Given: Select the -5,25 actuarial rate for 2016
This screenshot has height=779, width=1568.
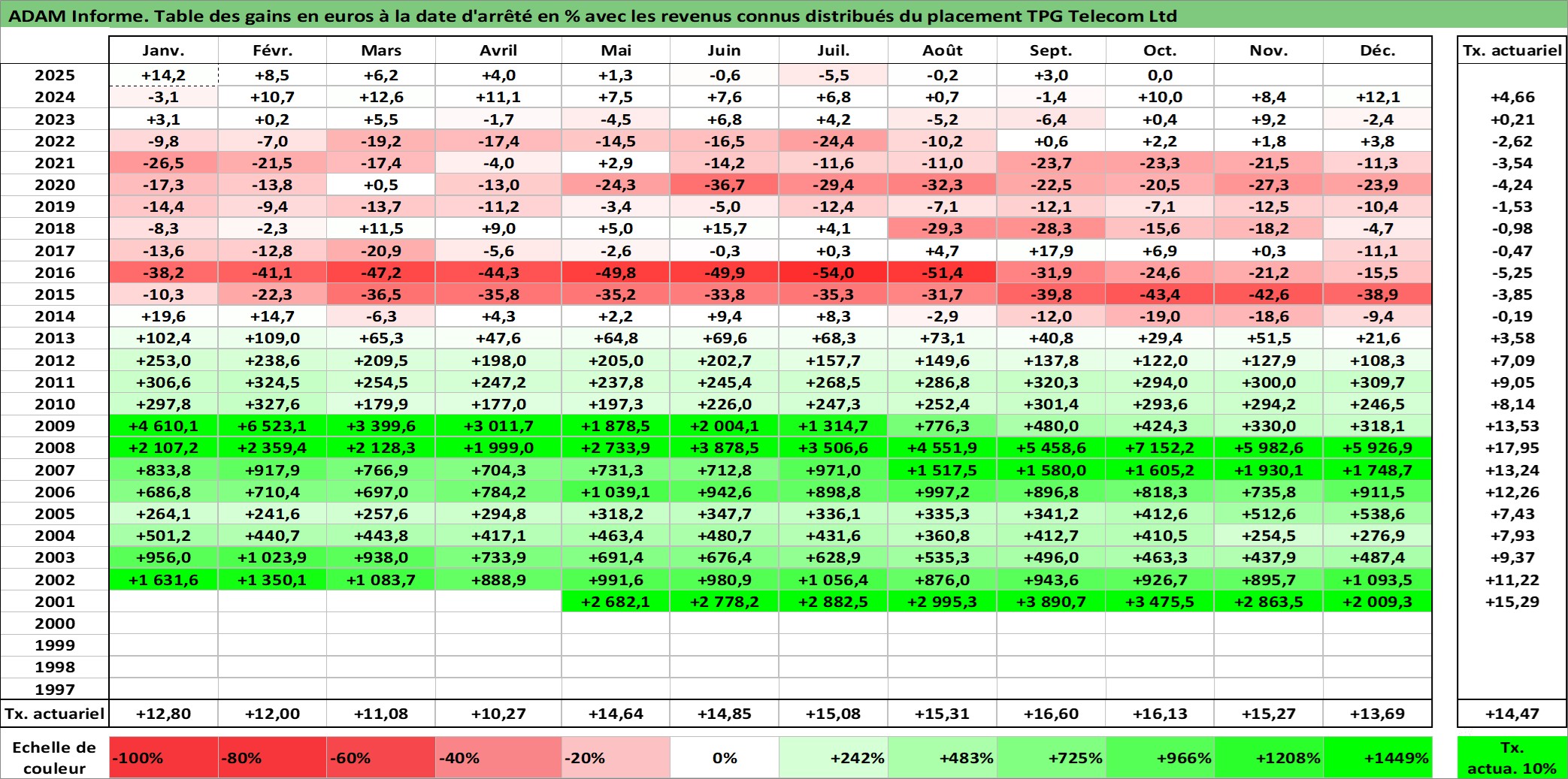Looking at the screenshot, I should coord(1512,273).
